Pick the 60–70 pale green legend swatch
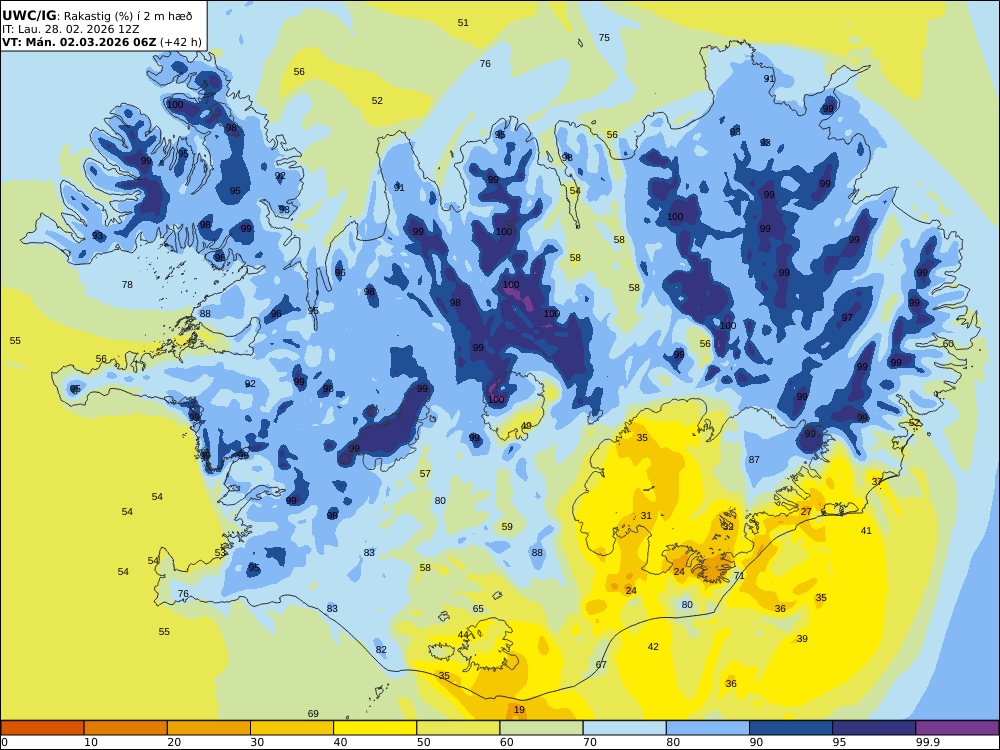Viewport: 1000px width, 750px height. (541, 728)
